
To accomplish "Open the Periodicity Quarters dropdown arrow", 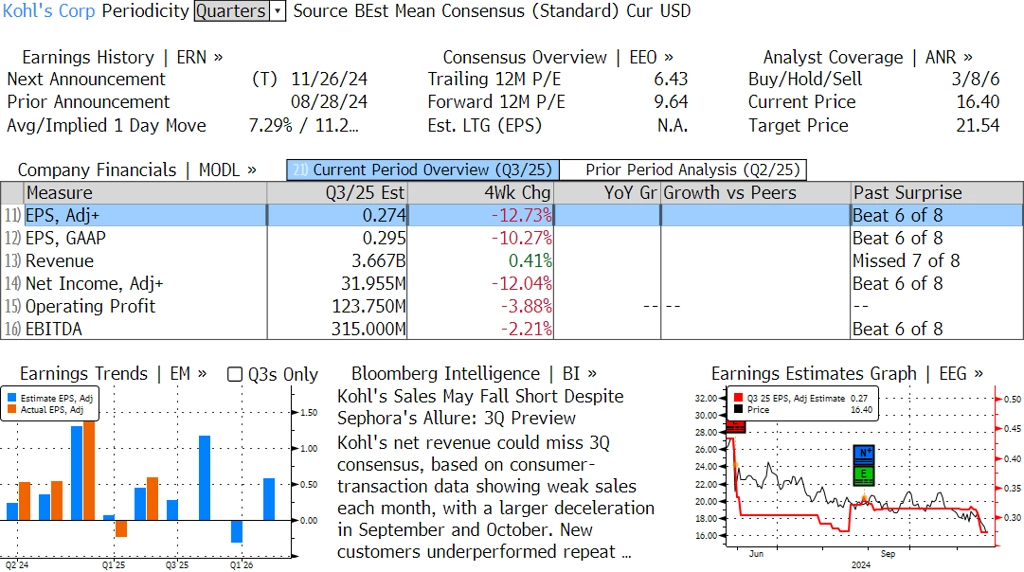I will click(x=278, y=11).
